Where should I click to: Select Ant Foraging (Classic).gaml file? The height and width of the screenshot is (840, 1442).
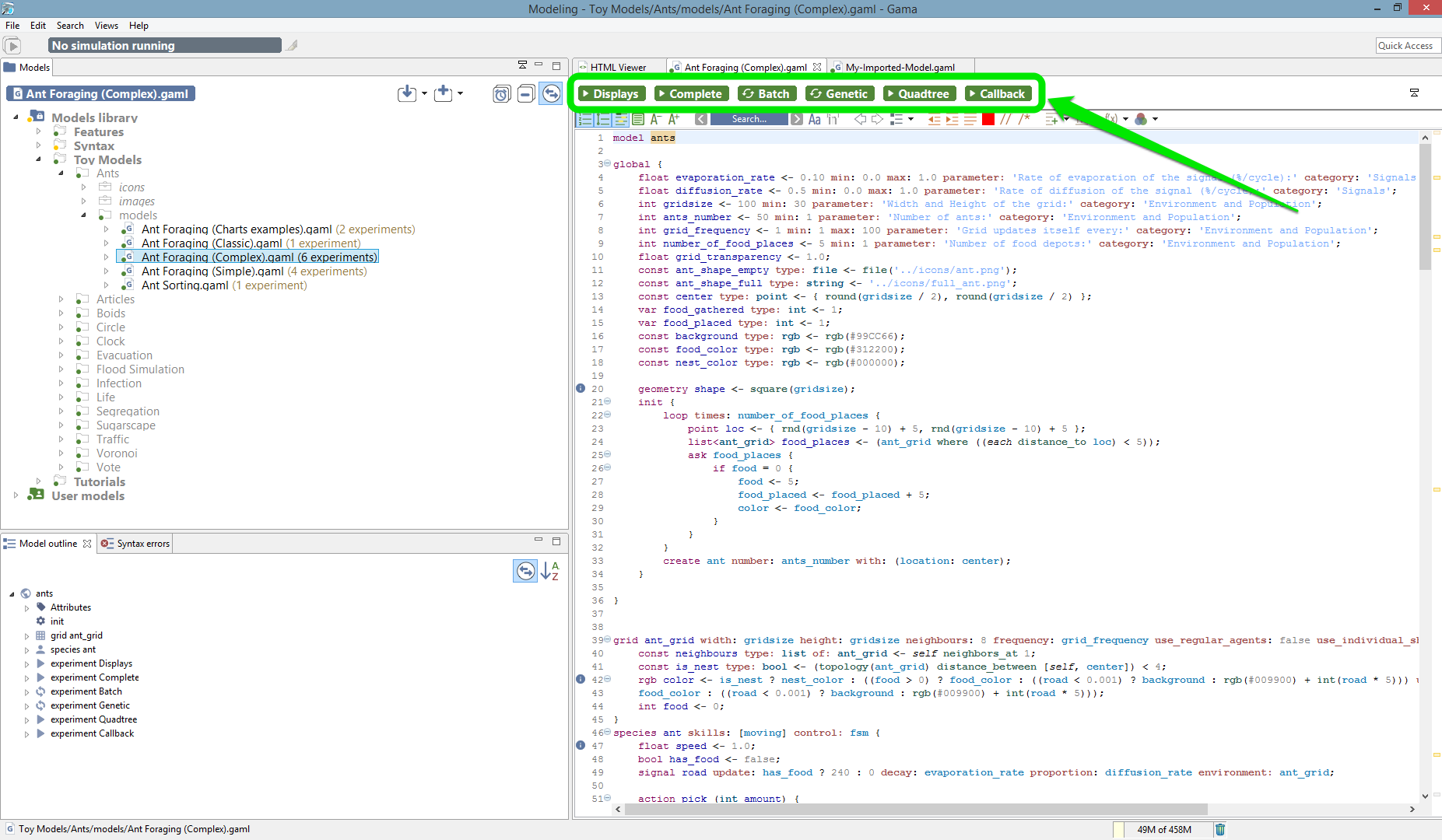pyautogui.click(x=241, y=243)
